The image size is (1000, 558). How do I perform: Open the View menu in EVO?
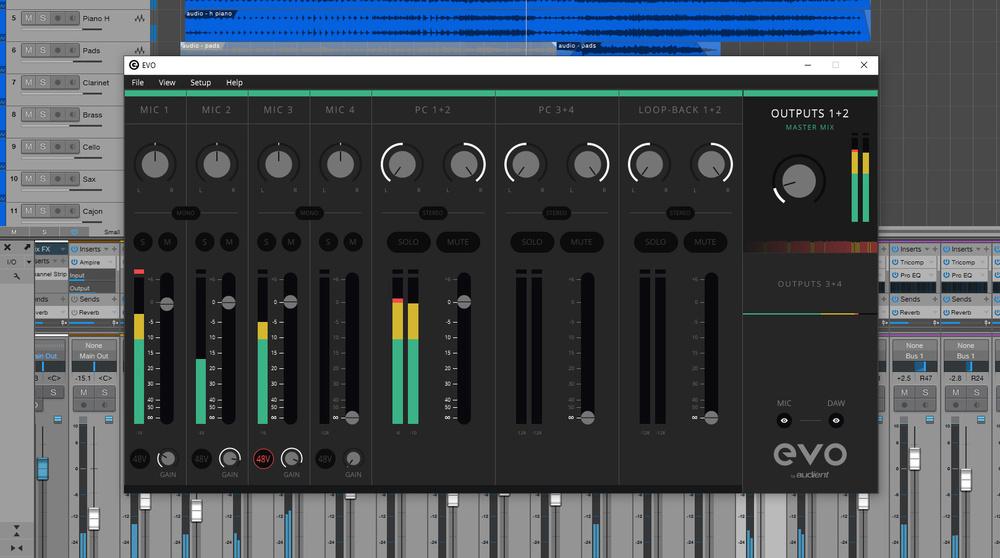(167, 82)
